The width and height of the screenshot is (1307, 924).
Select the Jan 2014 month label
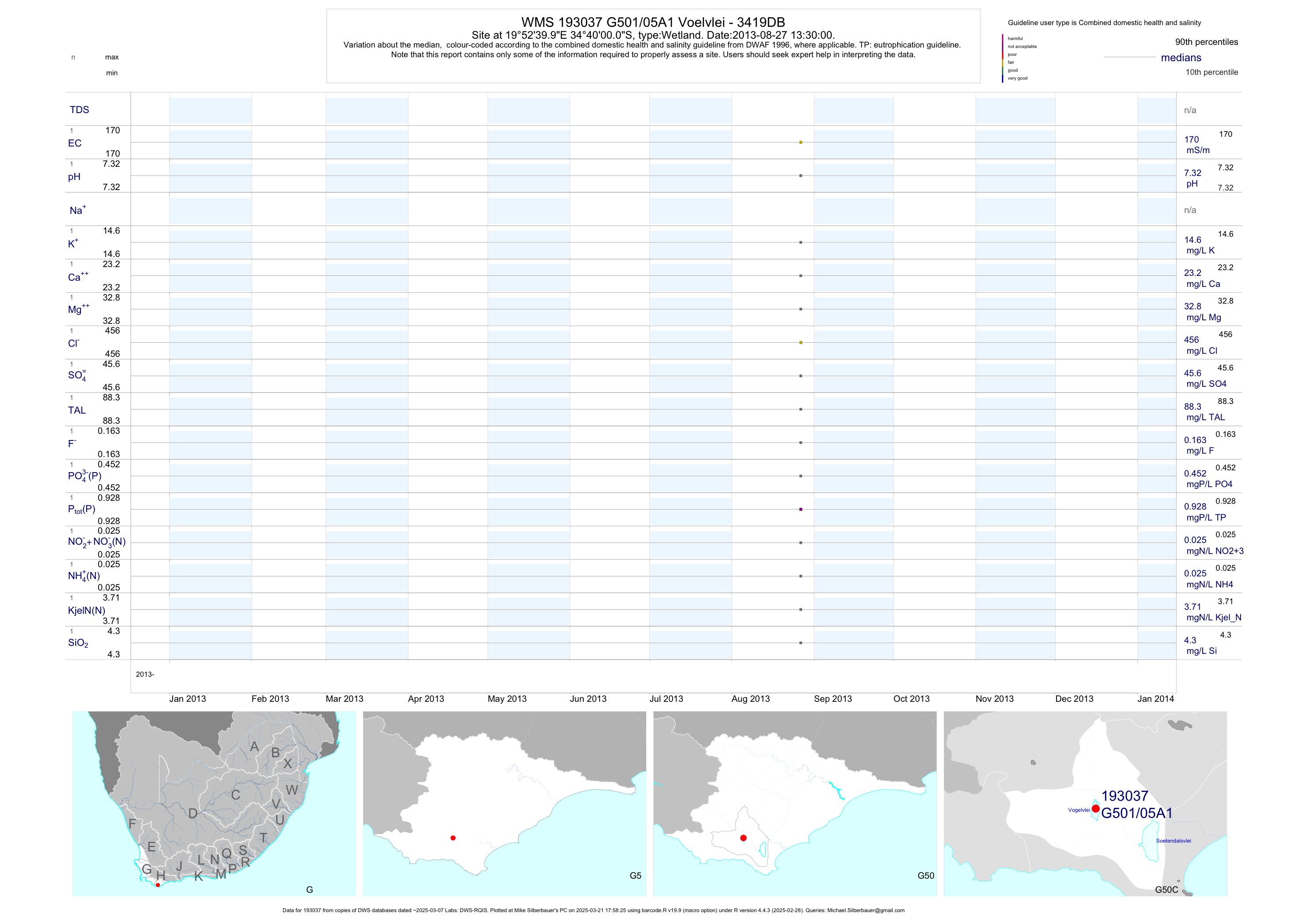[x=1155, y=699]
